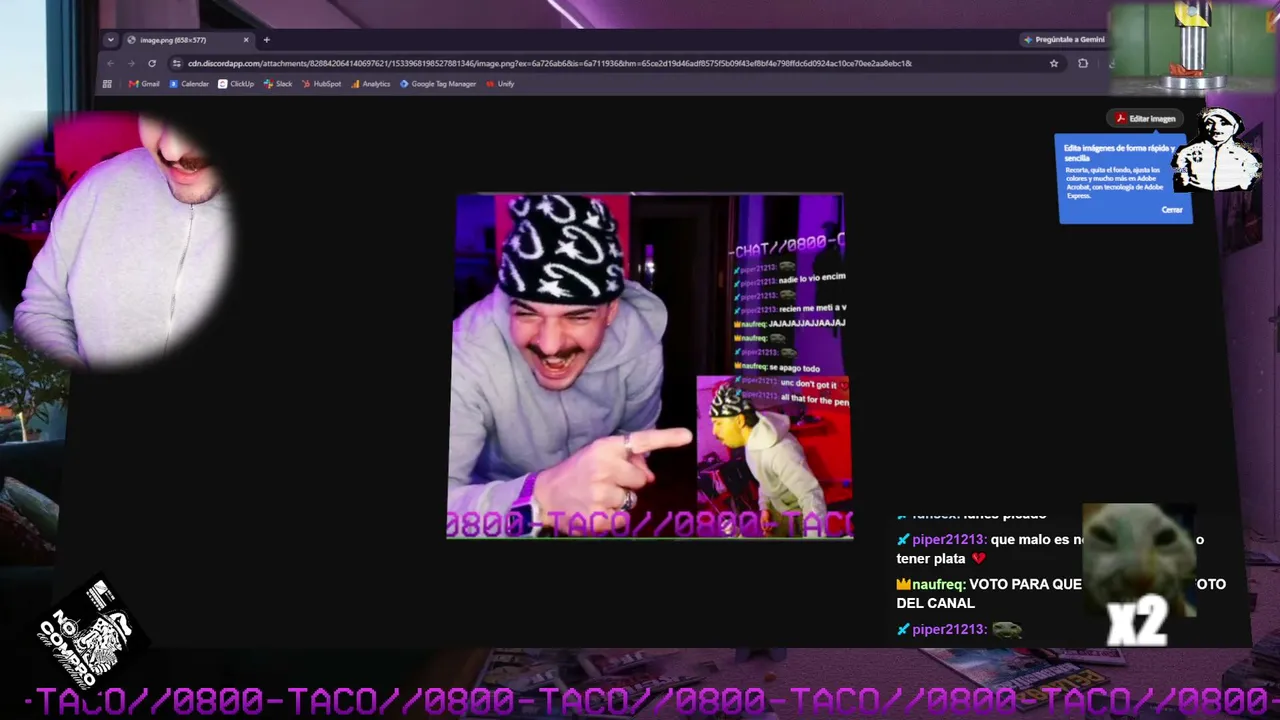
Task: Open the ClickUp bookmark
Action: click(x=236, y=84)
